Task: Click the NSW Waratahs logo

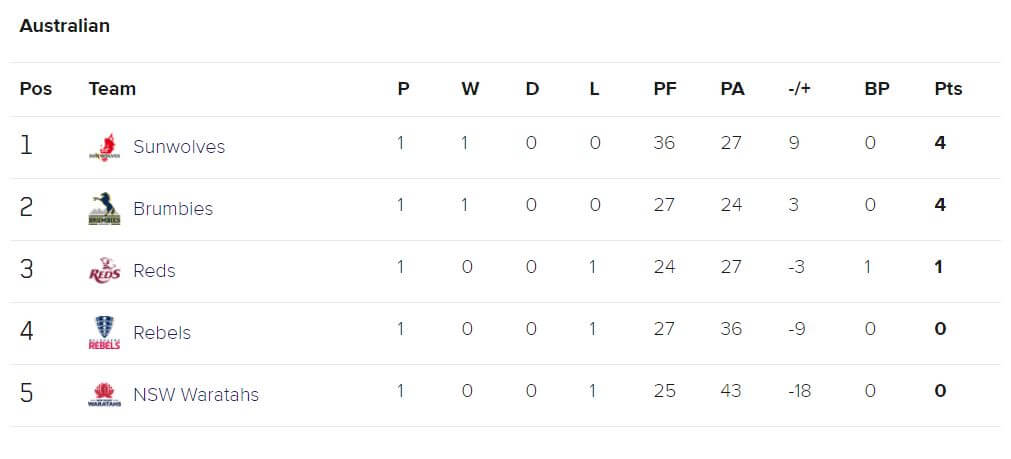Action: click(x=104, y=395)
